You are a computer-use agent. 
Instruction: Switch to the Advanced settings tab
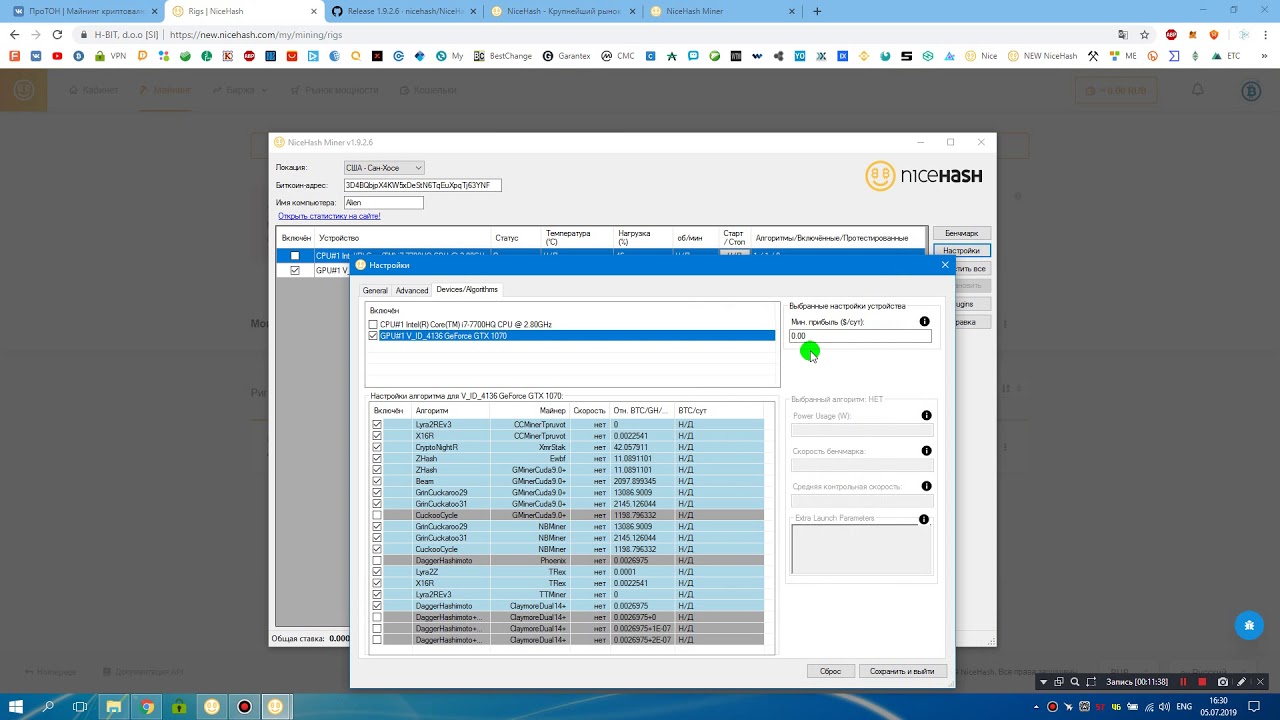tap(412, 290)
